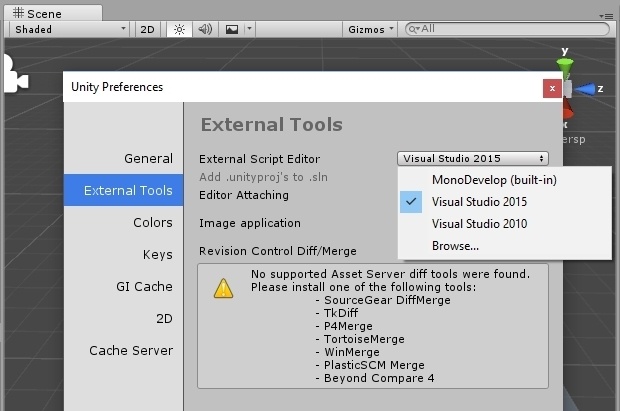Image resolution: width=620 pixels, height=411 pixels.
Task: Open scene effects dropdown arrow
Action: pos(250,30)
